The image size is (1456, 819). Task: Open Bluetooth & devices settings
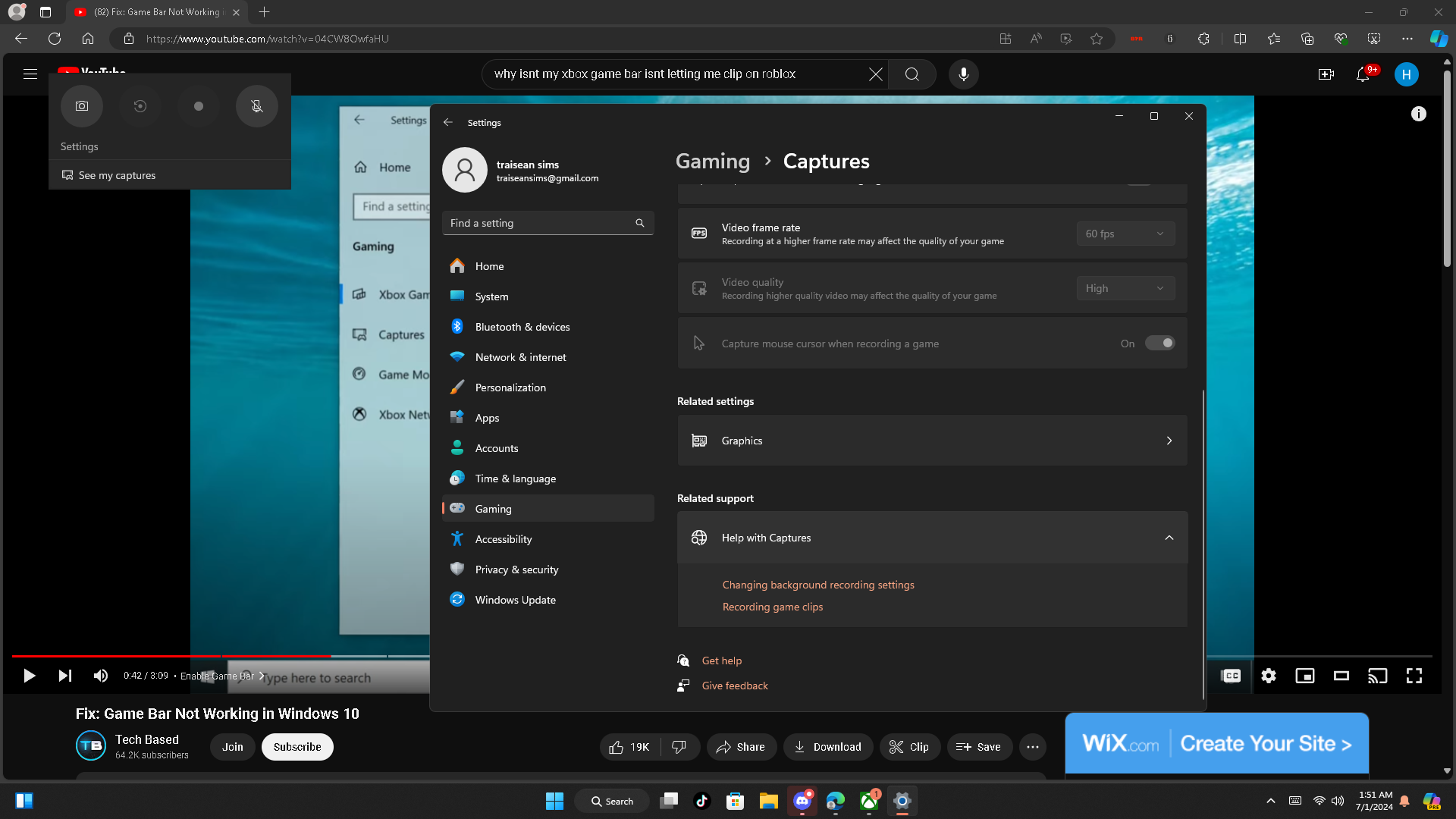tap(548, 327)
